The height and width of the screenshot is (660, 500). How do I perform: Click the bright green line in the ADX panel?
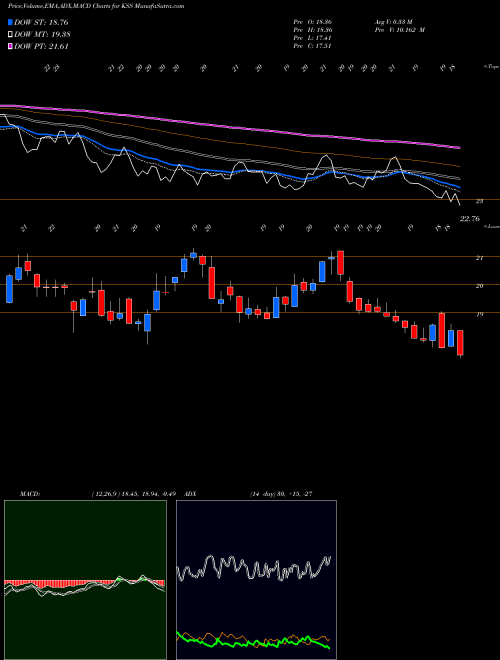click(x=253, y=641)
